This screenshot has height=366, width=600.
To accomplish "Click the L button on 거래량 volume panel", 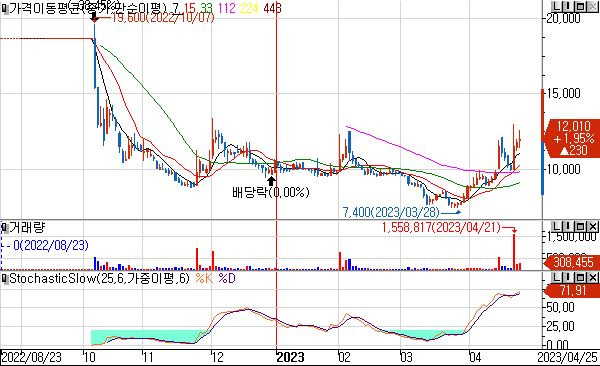I will [556, 227].
